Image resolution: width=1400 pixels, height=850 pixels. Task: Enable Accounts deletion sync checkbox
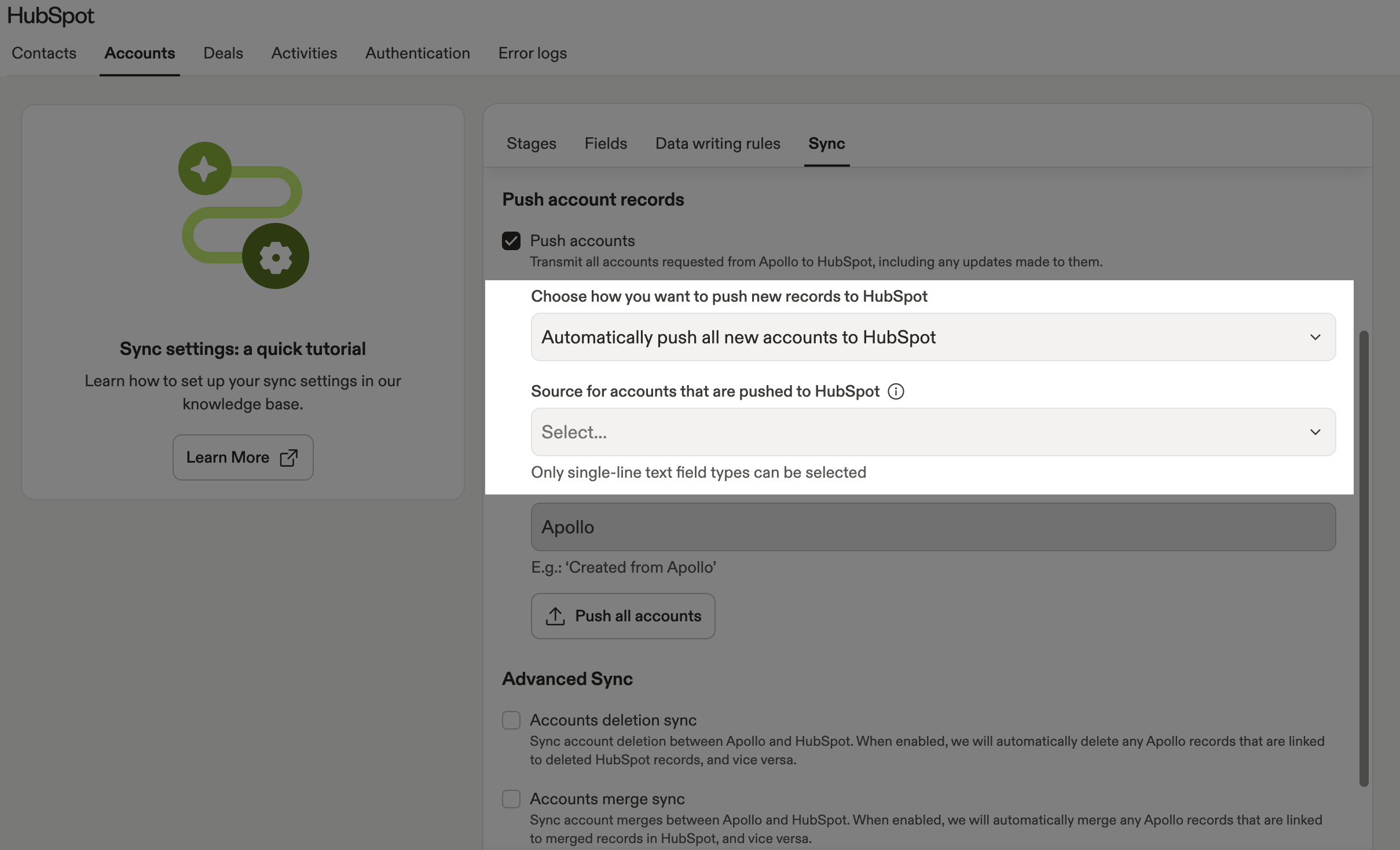pyautogui.click(x=511, y=720)
